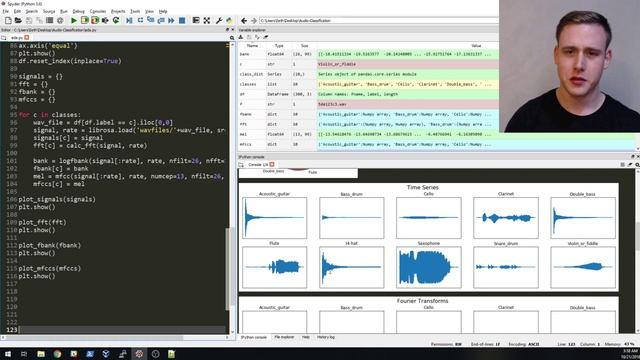Create a new file from the toolbar

pos(8,20)
